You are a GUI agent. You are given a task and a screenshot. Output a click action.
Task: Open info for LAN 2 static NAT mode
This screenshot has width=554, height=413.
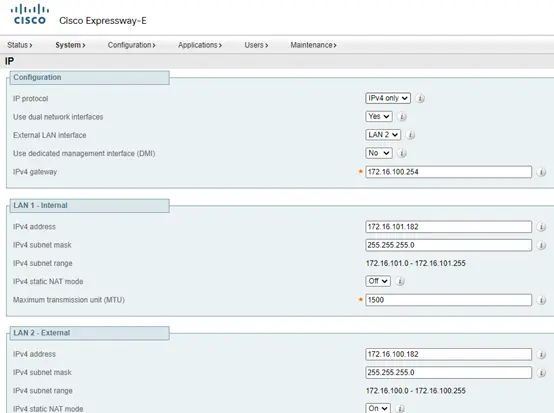click(400, 409)
